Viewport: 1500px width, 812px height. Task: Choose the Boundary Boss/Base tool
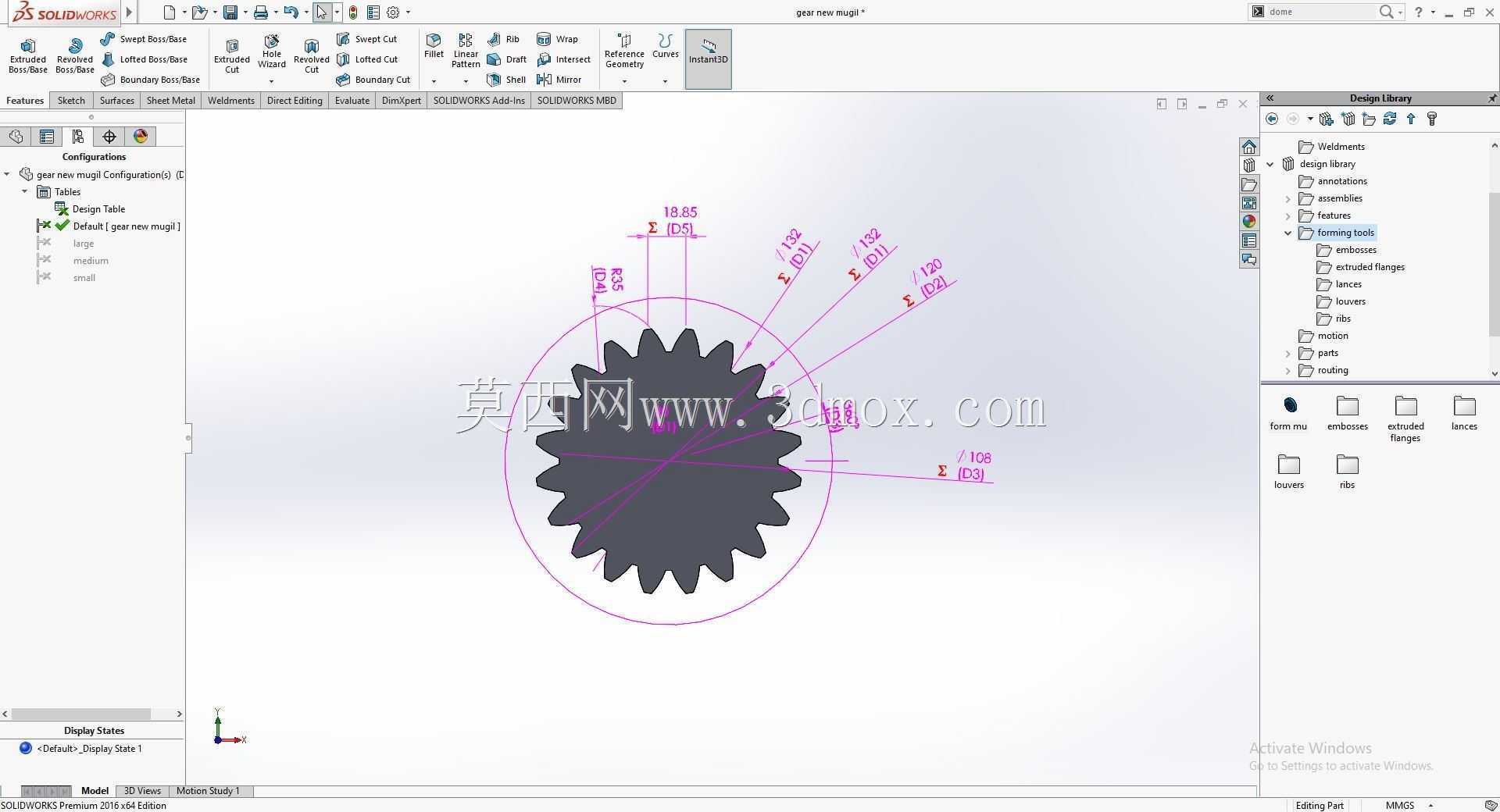tap(151, 80)
